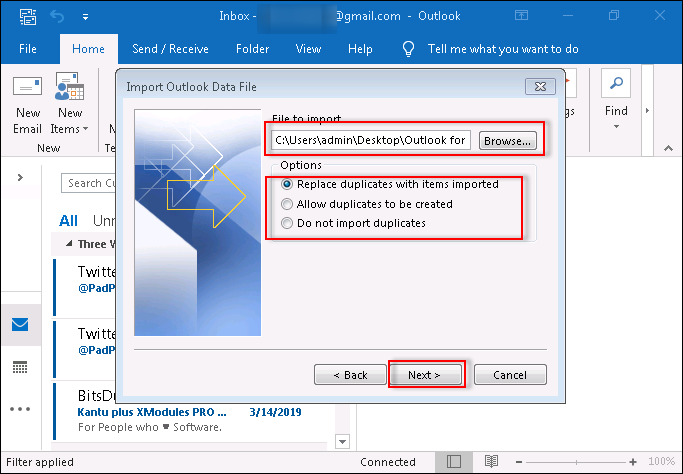This screenshot has height=474, width=683.
Task: Open the Customize Quick Access Toolbar dropdown
Action: click(x=85, y=17)
